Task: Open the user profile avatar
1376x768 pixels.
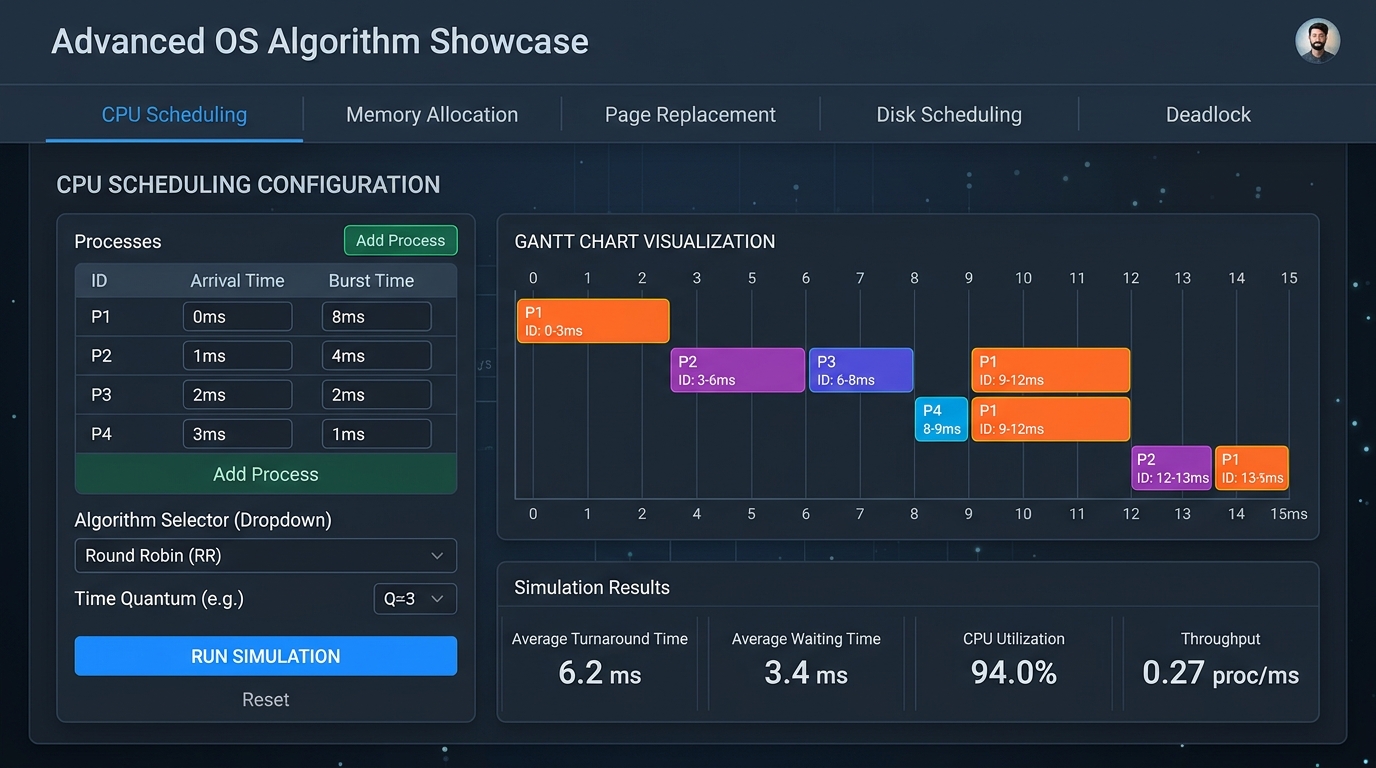Action: click(x=1317, y=41)
